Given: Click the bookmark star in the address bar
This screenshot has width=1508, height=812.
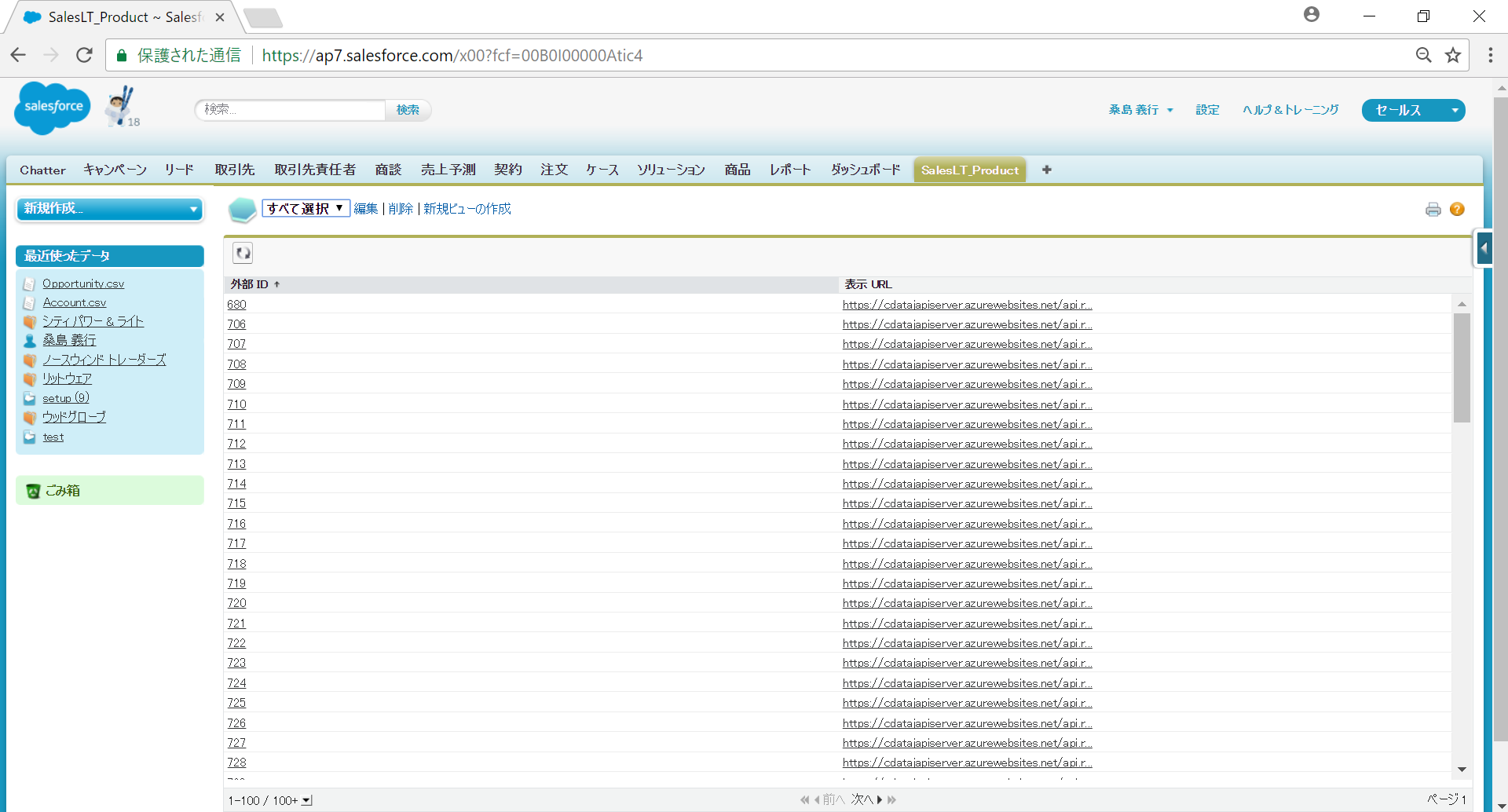Looking at the screenshot, I should coord(1453,55).
